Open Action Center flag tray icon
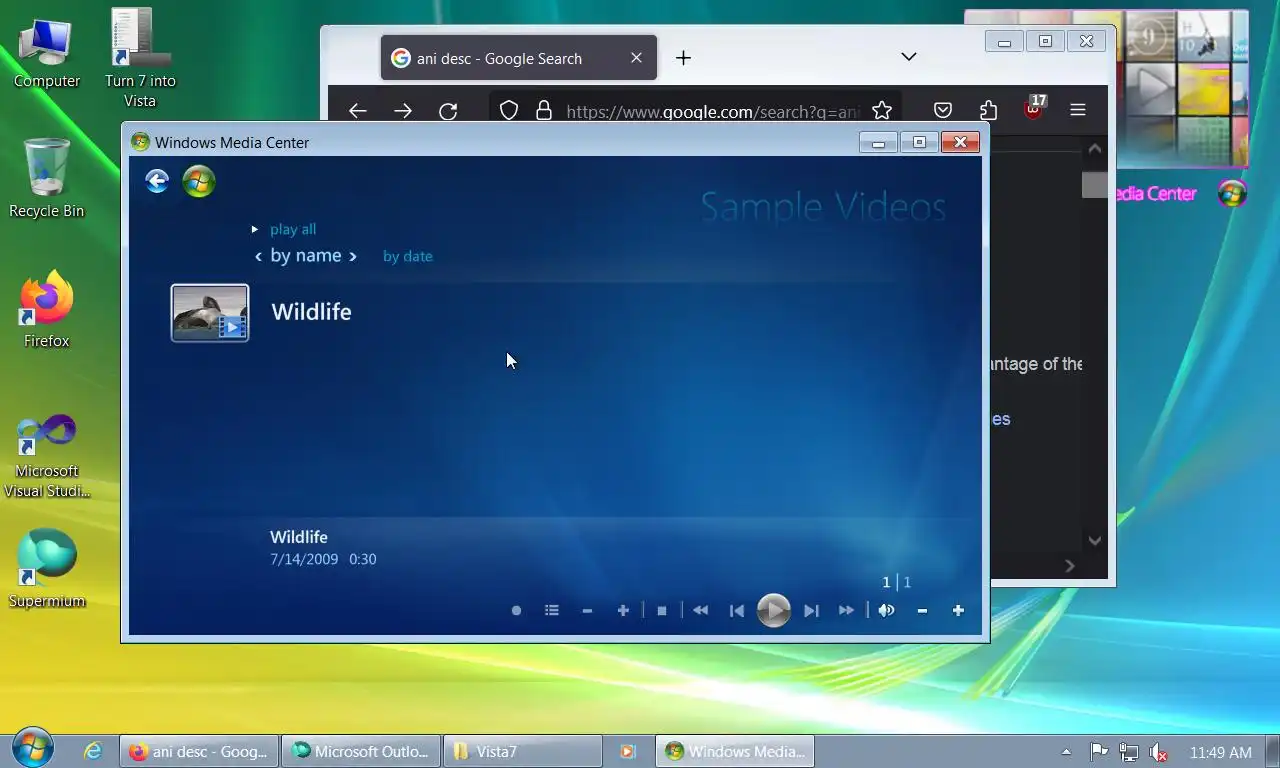 pos(1098,752)
